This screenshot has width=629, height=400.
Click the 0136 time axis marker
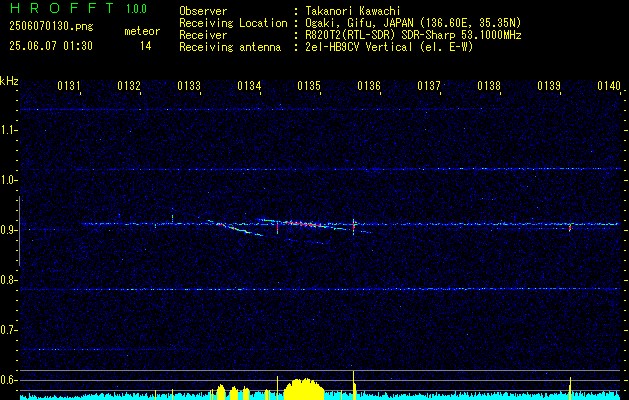(369, 85)
